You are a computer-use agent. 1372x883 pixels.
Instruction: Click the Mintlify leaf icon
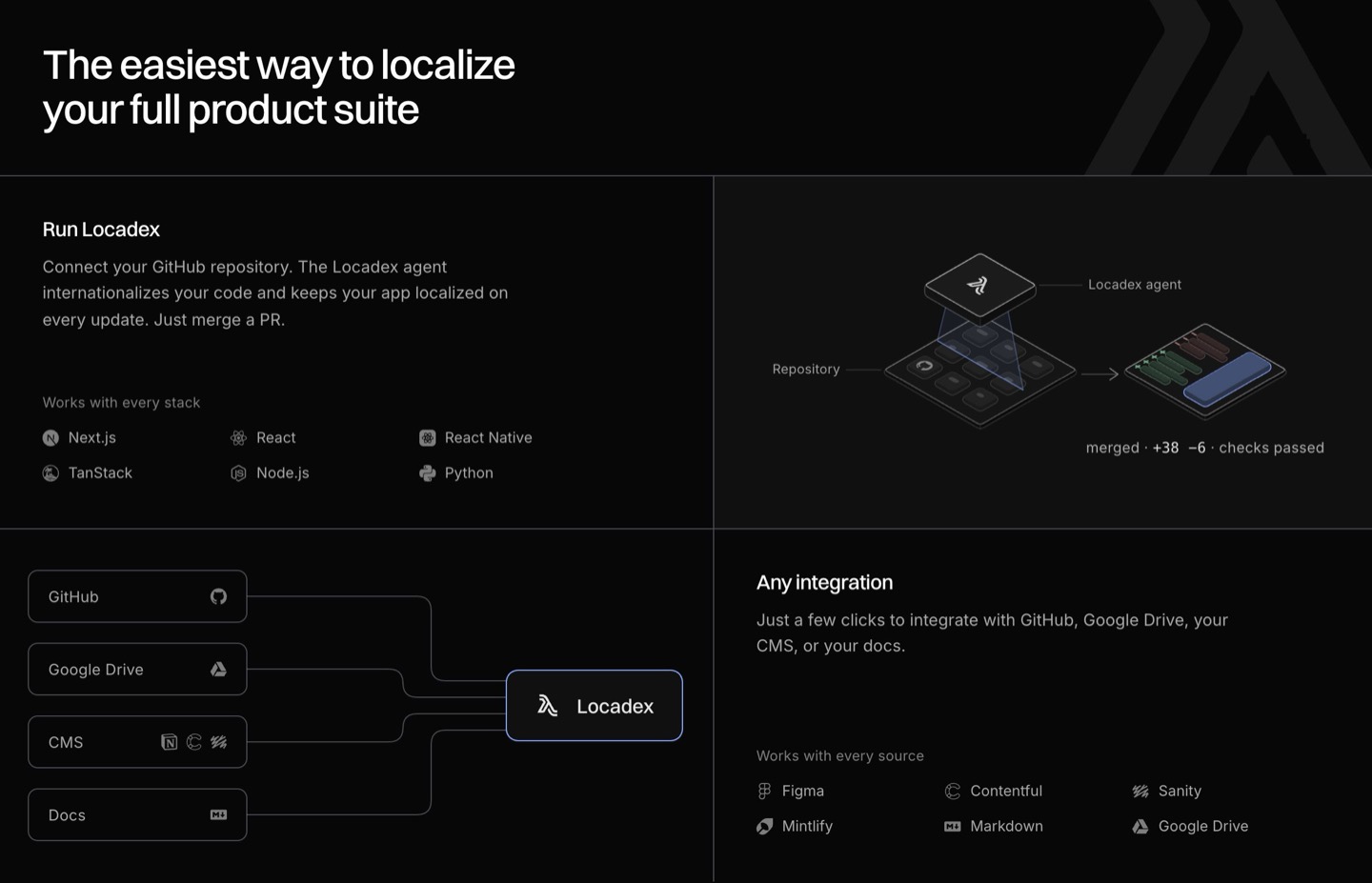tap(764, 827)
